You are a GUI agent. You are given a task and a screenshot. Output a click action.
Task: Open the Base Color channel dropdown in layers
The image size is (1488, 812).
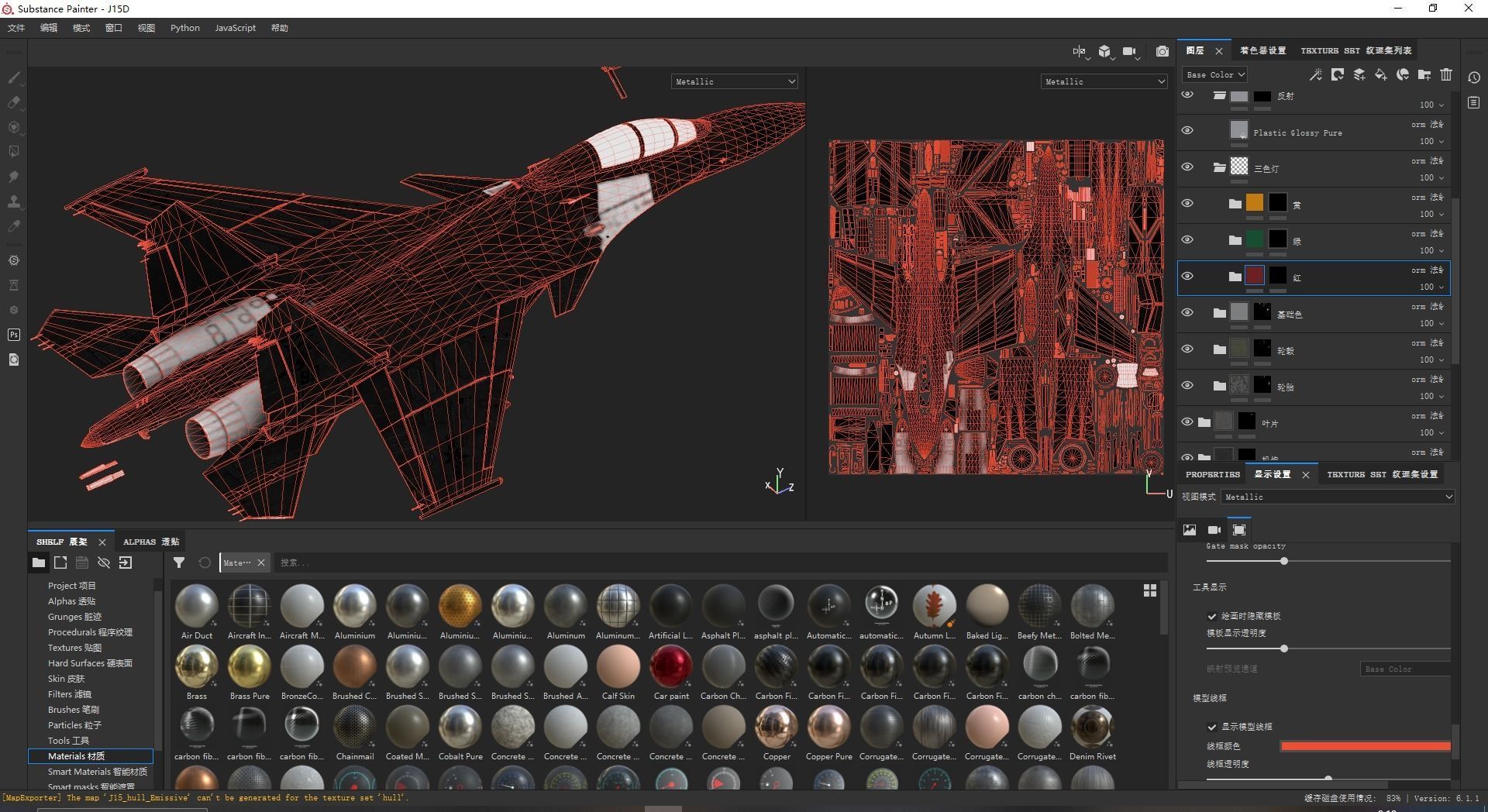pyautogui.click(x=1214, y=74)
